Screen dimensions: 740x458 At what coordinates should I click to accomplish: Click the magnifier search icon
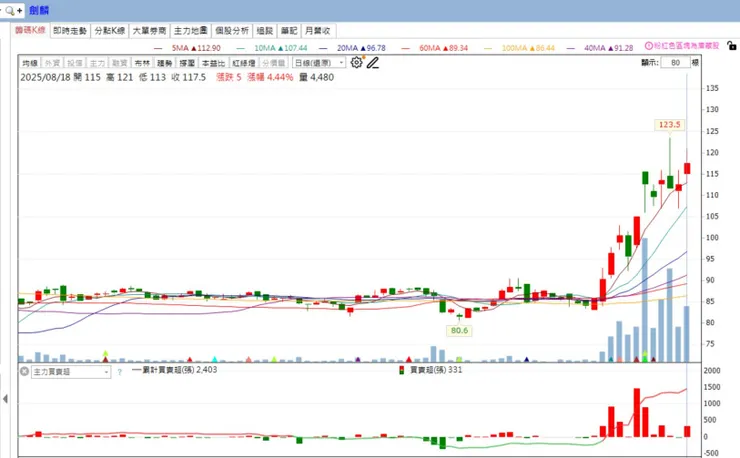(x=10, y=10)
